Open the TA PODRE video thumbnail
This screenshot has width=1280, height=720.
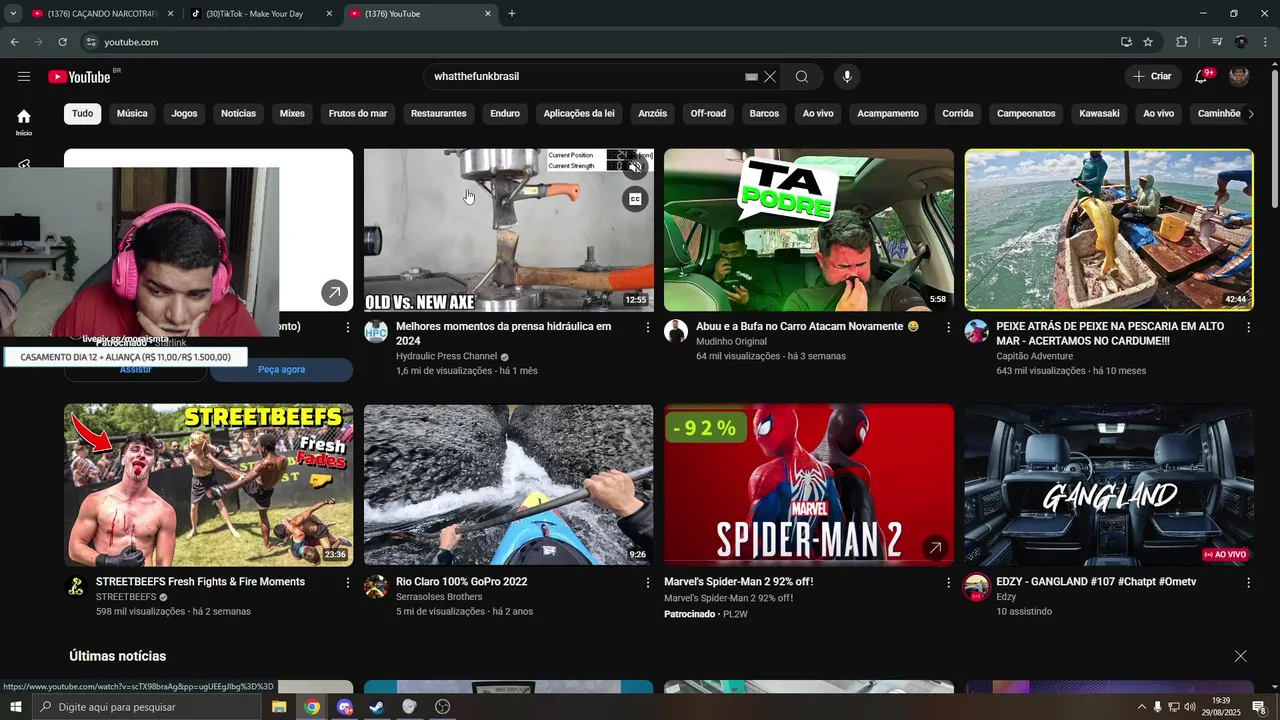[x=808, y=230]
